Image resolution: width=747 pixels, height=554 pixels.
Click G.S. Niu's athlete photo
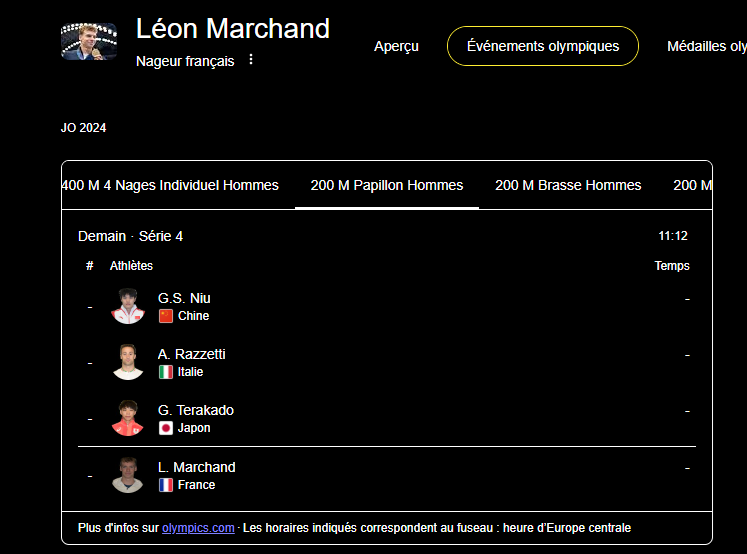click(128, 306)
